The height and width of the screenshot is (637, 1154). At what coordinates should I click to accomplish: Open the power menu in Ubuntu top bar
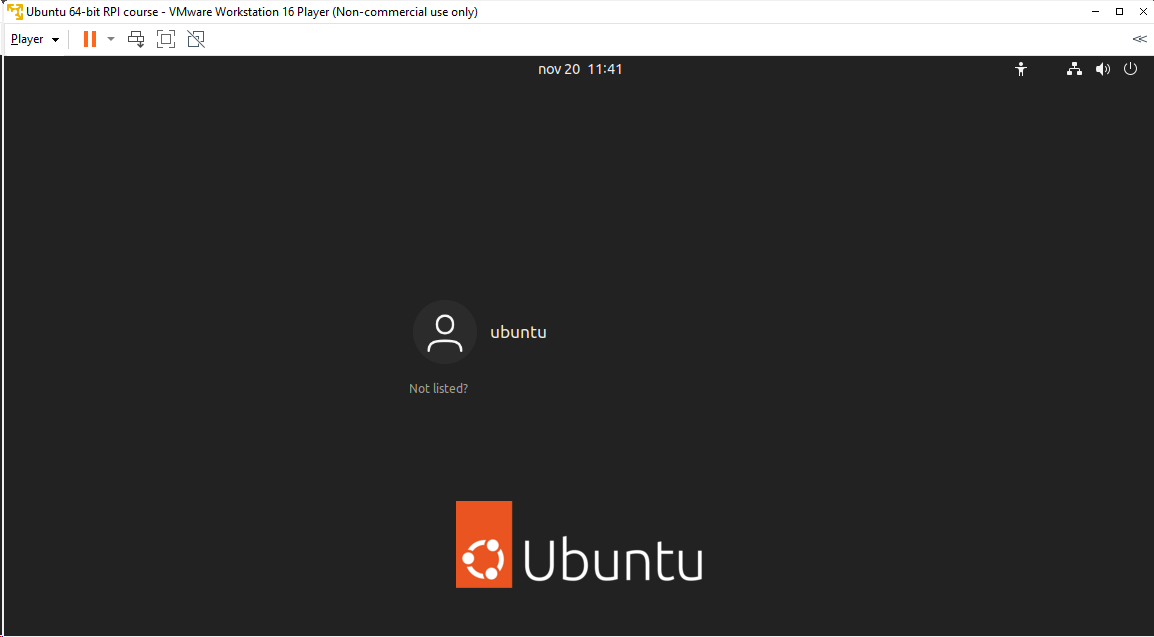[1131, 69]
